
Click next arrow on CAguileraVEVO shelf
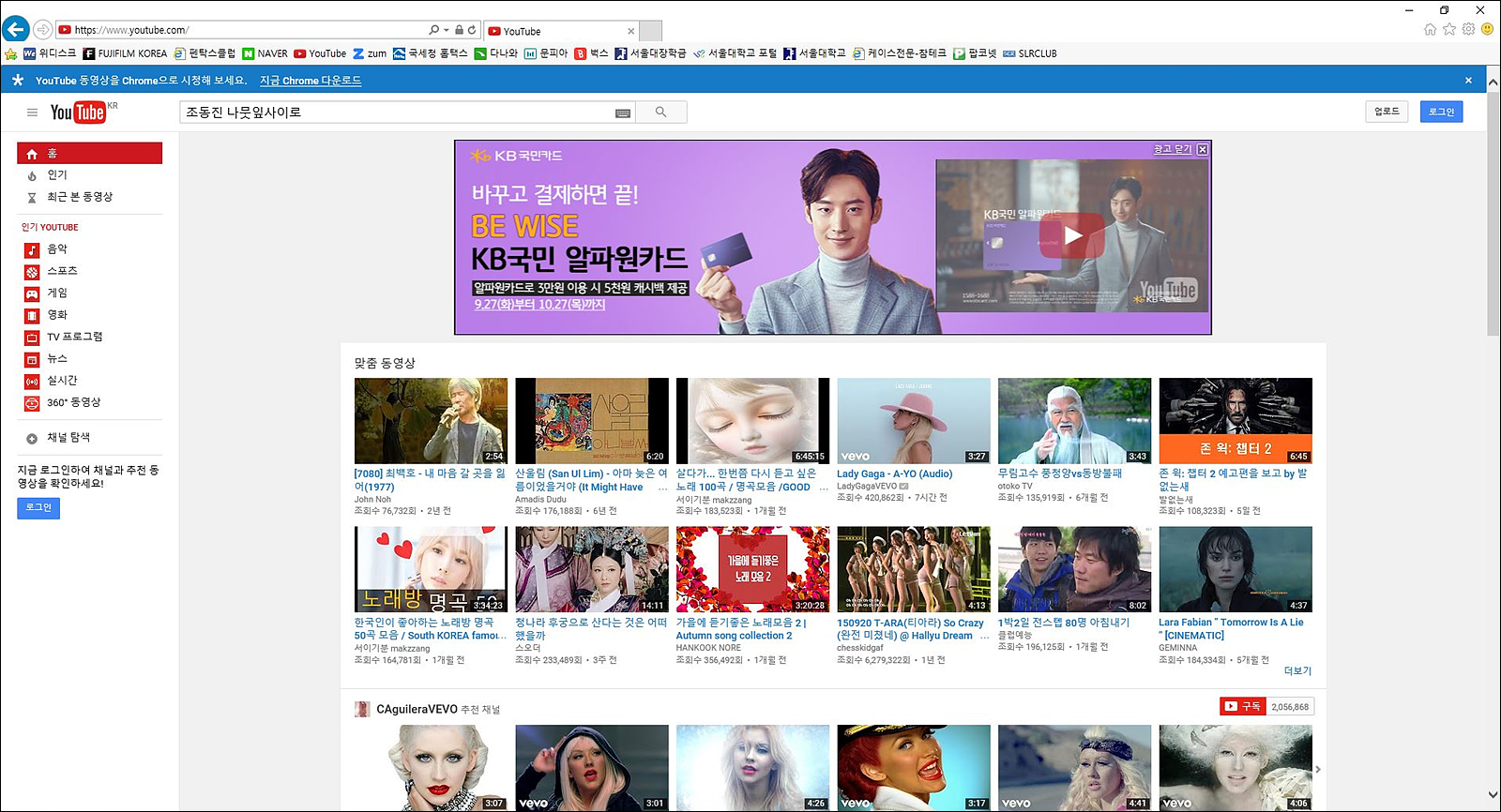tap(1318, 769)
